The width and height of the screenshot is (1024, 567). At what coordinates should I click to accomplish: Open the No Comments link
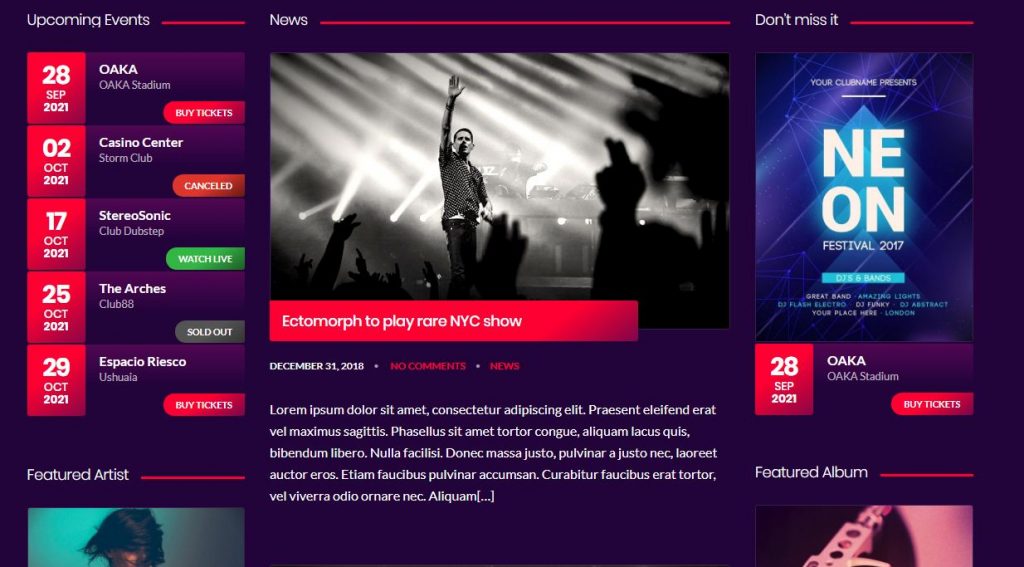point(428,366)
